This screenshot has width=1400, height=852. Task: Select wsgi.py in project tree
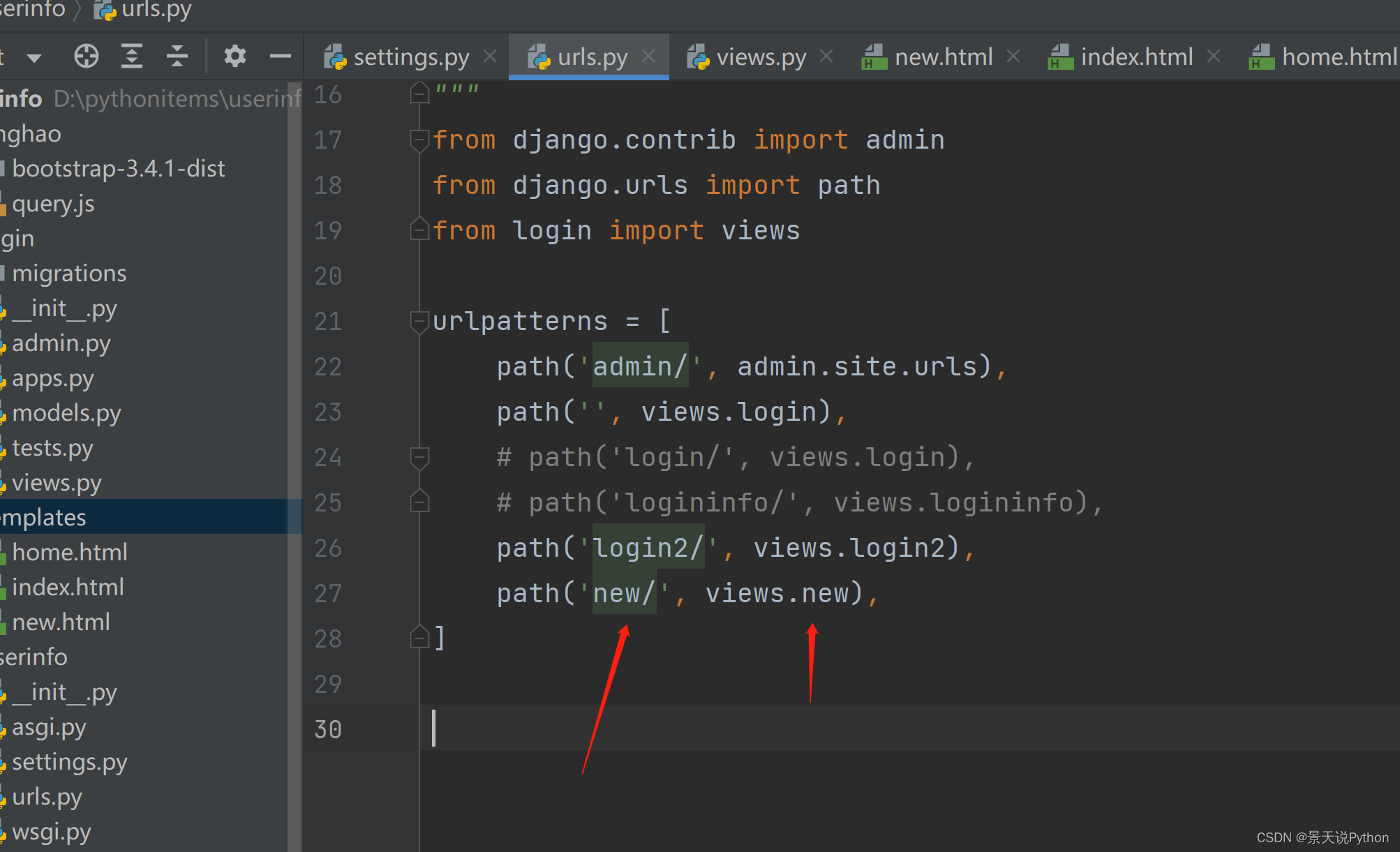51,831
